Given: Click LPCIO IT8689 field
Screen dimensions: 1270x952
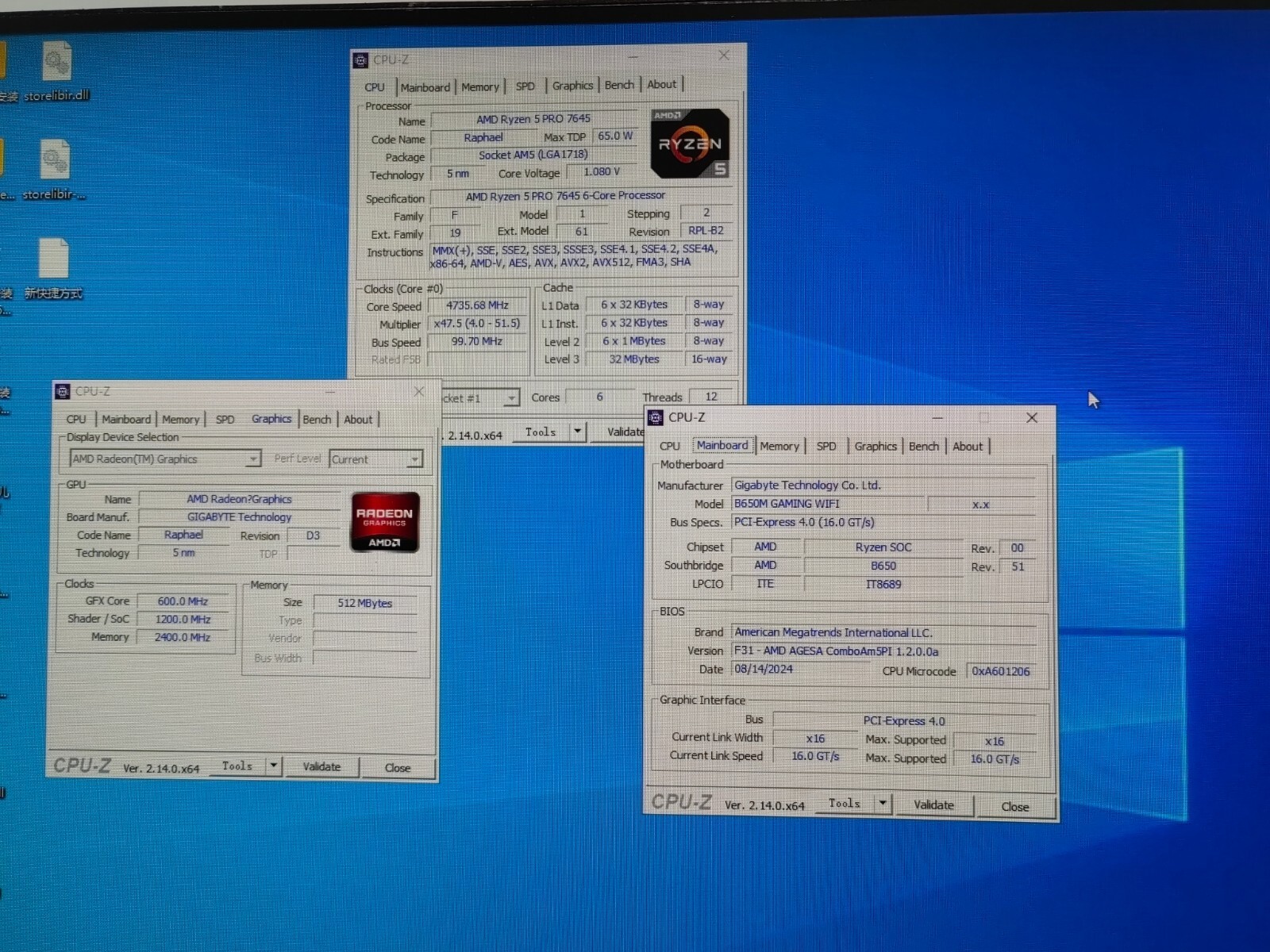Looking at the screenshot, I should tap(883, 584).
